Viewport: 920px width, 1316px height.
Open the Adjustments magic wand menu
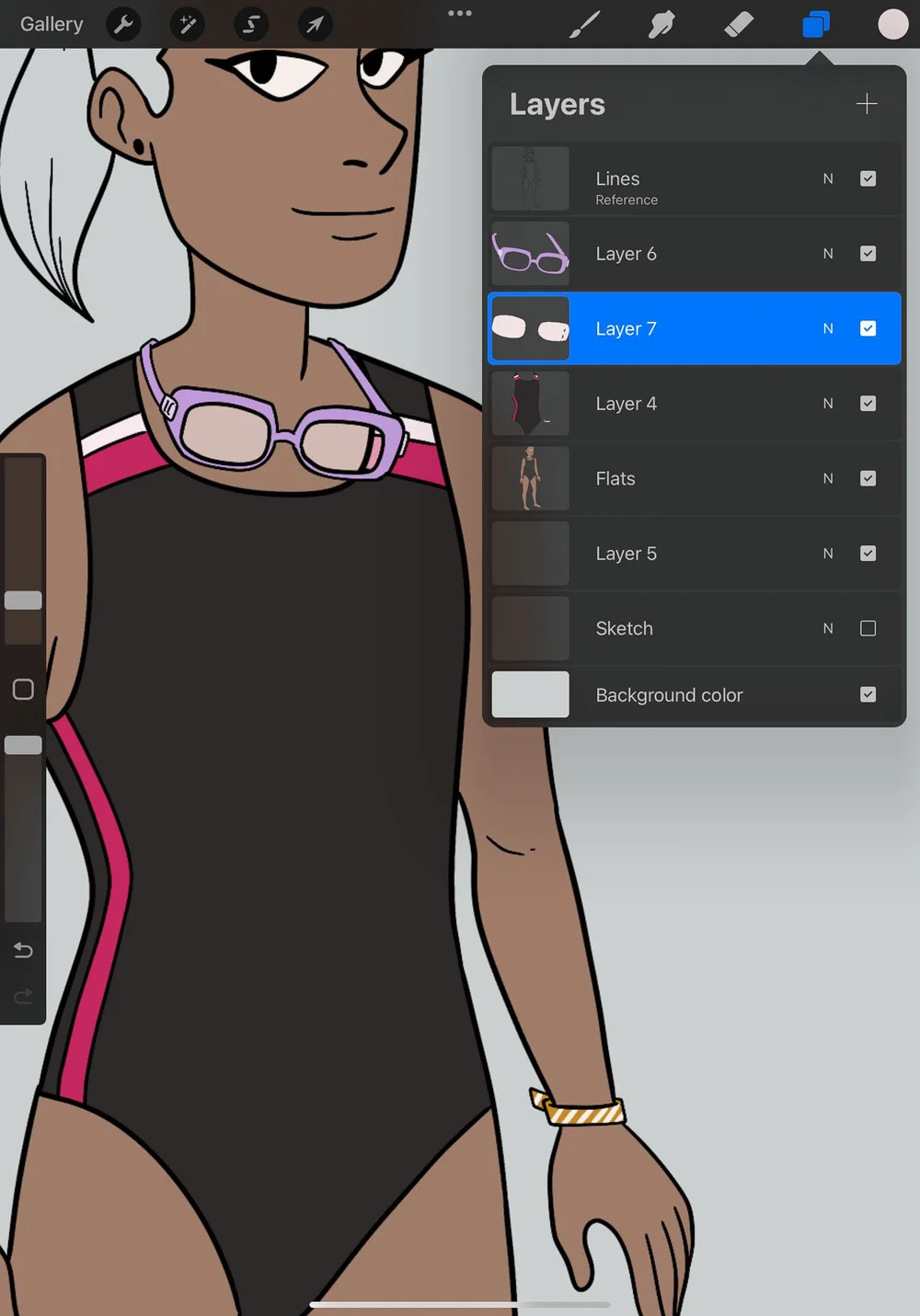(187, 25)
